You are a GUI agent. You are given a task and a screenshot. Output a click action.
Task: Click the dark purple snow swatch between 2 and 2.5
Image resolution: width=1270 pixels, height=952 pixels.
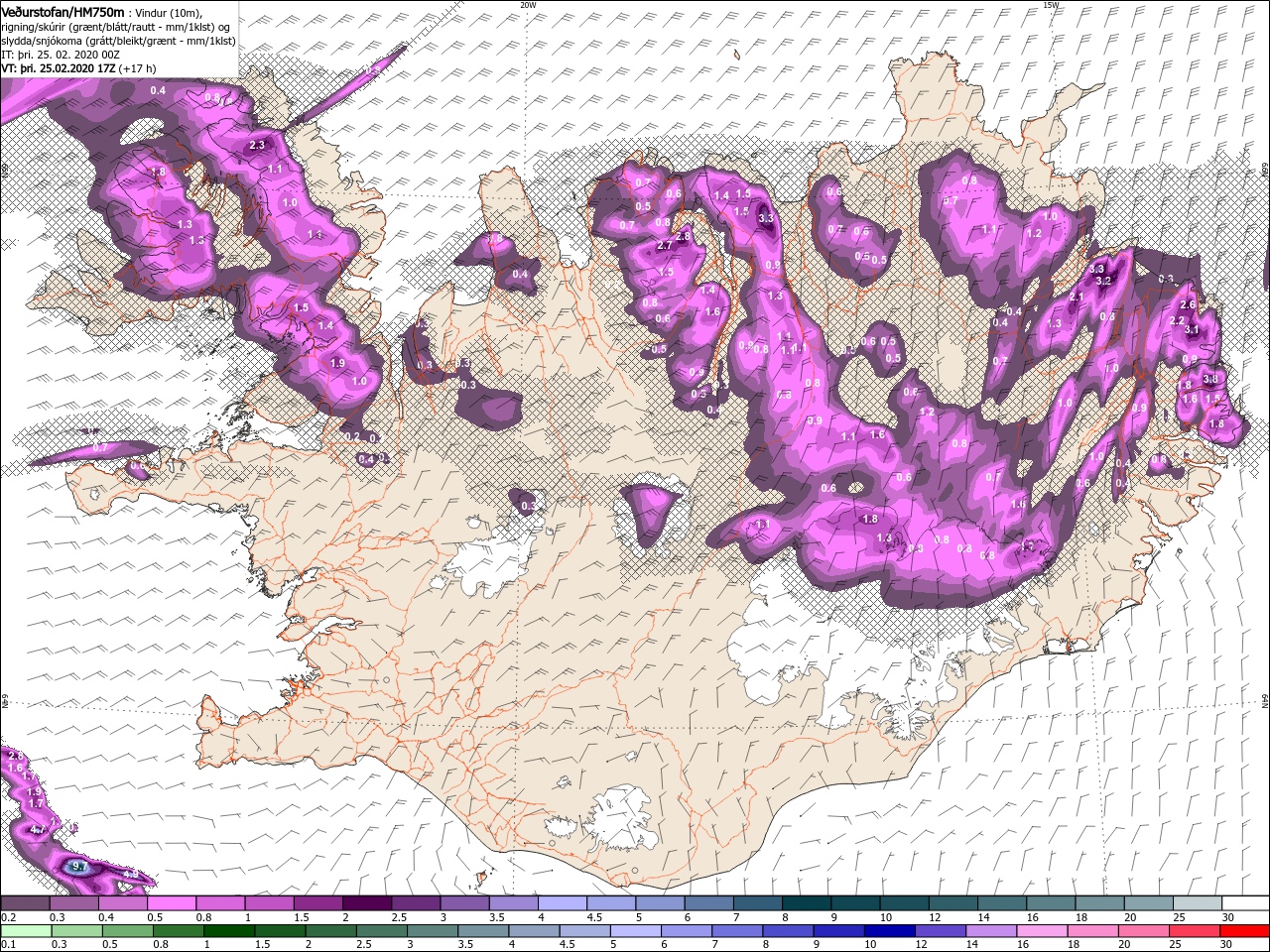[366, 903]
